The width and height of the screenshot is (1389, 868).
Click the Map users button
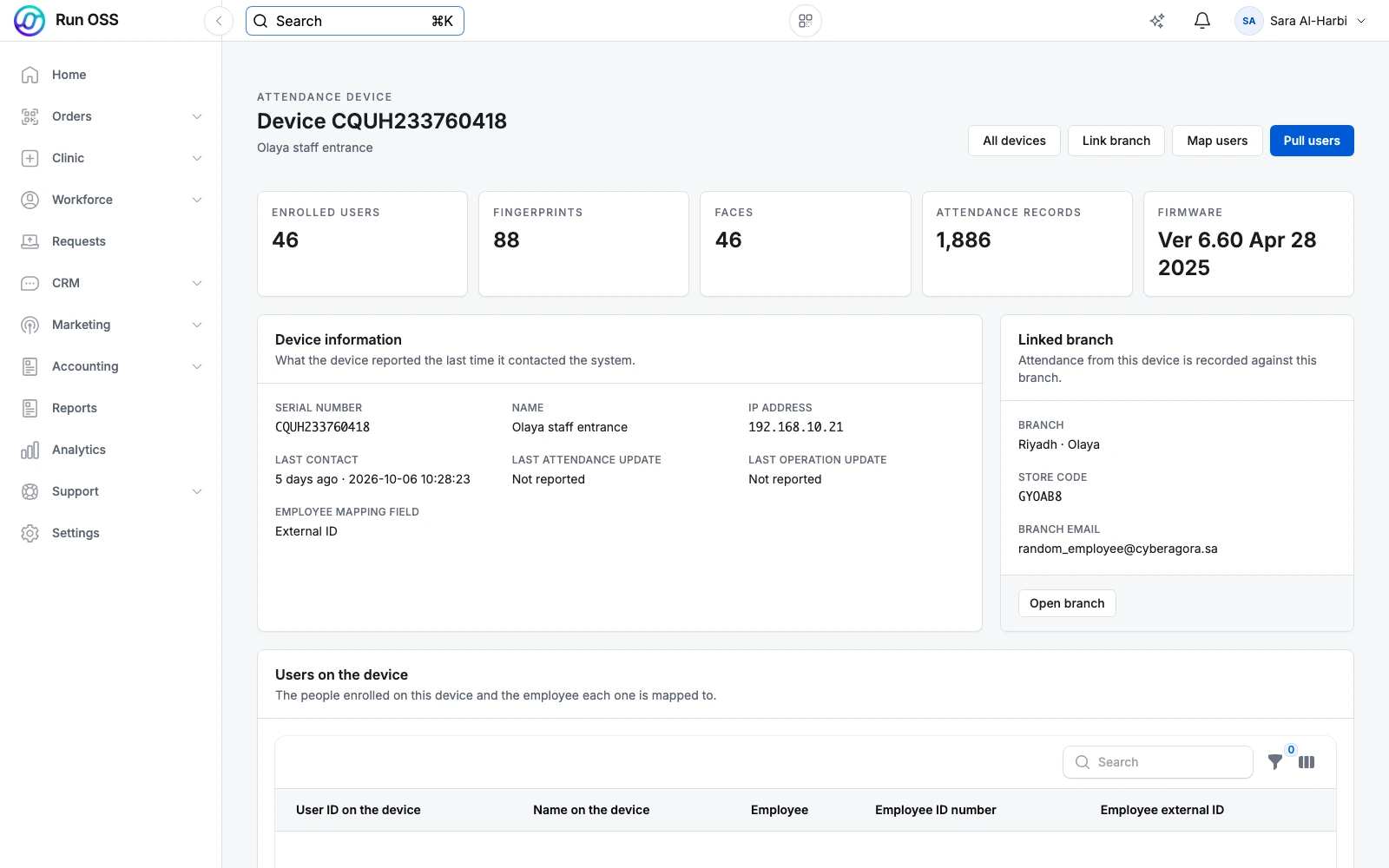point(1217,141)
